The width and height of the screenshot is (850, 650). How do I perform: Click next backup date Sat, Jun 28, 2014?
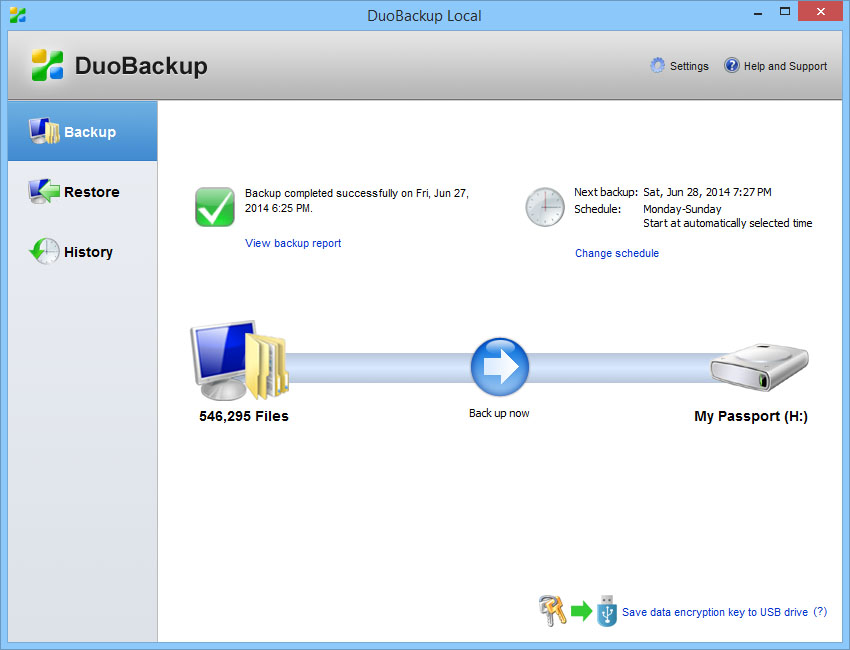pos(707,192)
